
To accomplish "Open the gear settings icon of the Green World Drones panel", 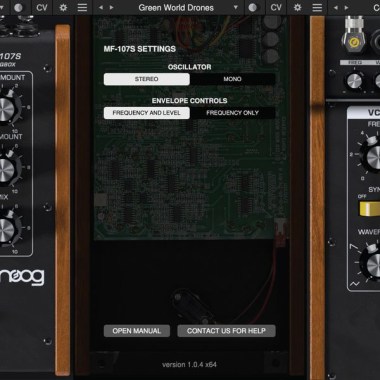I will coord(298,7).
